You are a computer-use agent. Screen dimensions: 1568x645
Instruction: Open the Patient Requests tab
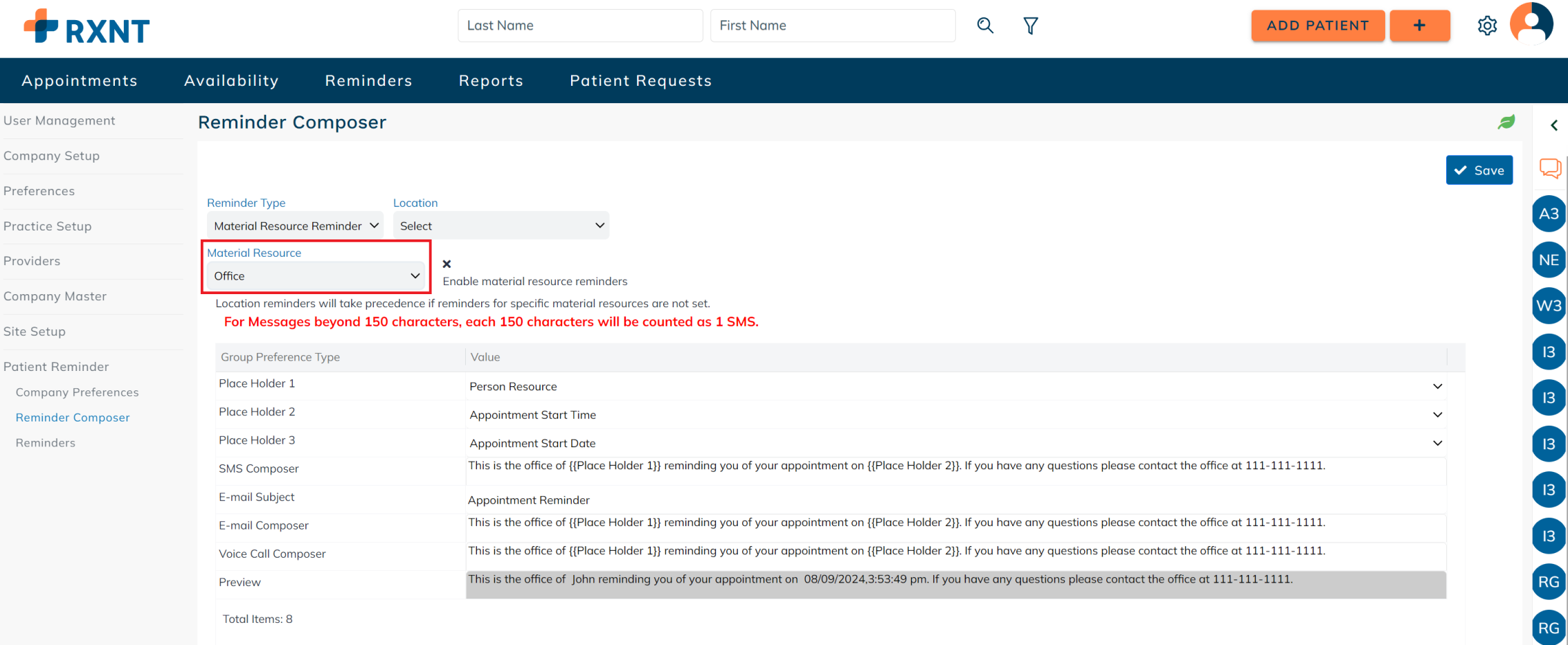pyautogui.click(x=640, y=81)
